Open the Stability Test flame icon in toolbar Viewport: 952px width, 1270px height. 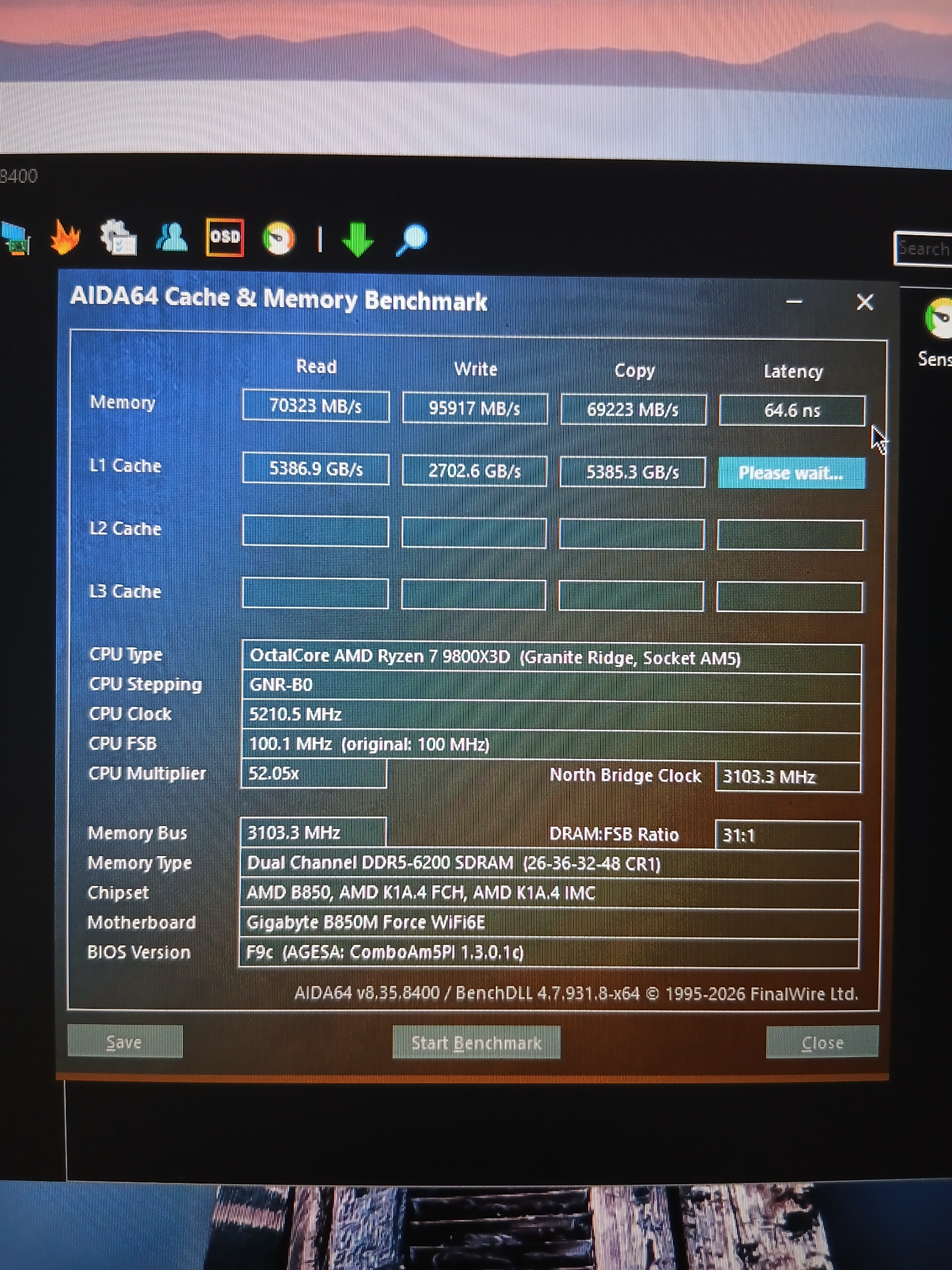pos(65,236)
